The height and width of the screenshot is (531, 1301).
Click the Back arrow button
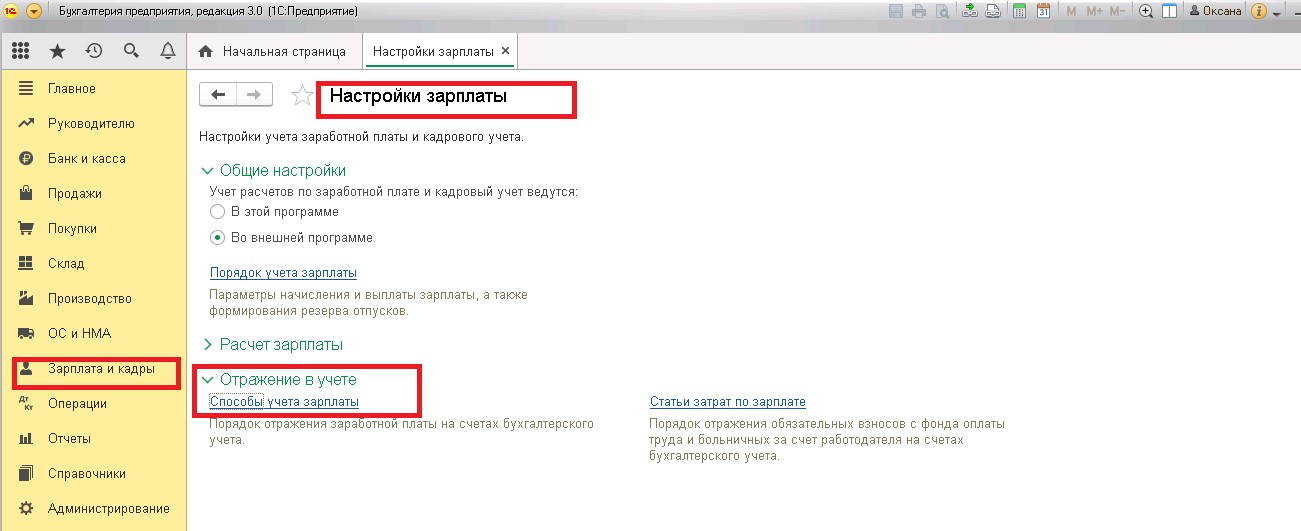coord(218,94)
